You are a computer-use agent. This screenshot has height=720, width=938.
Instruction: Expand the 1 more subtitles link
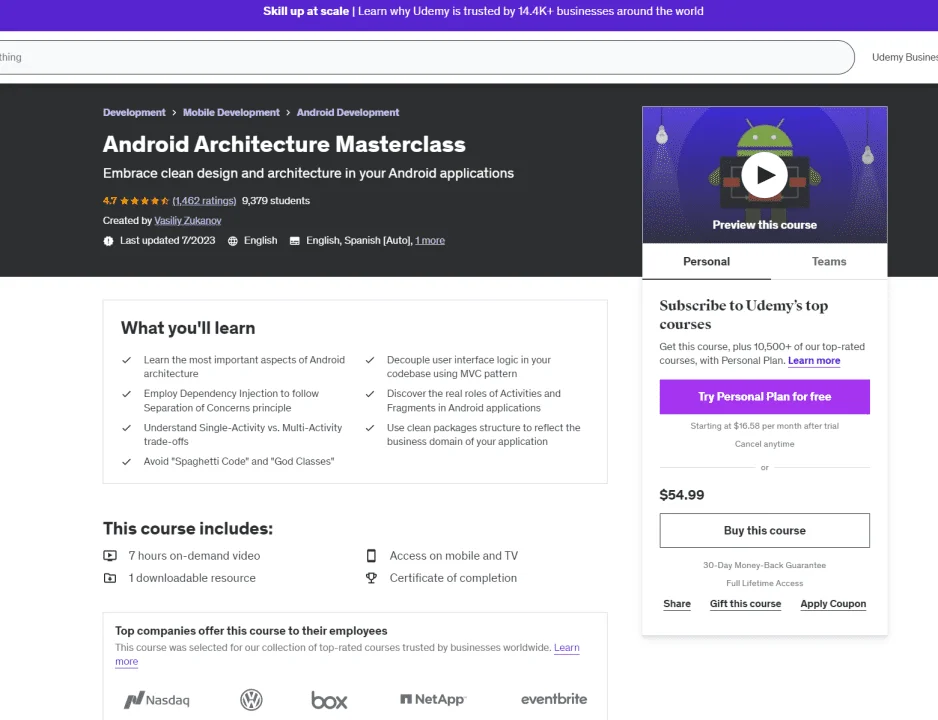click(430, 240)
